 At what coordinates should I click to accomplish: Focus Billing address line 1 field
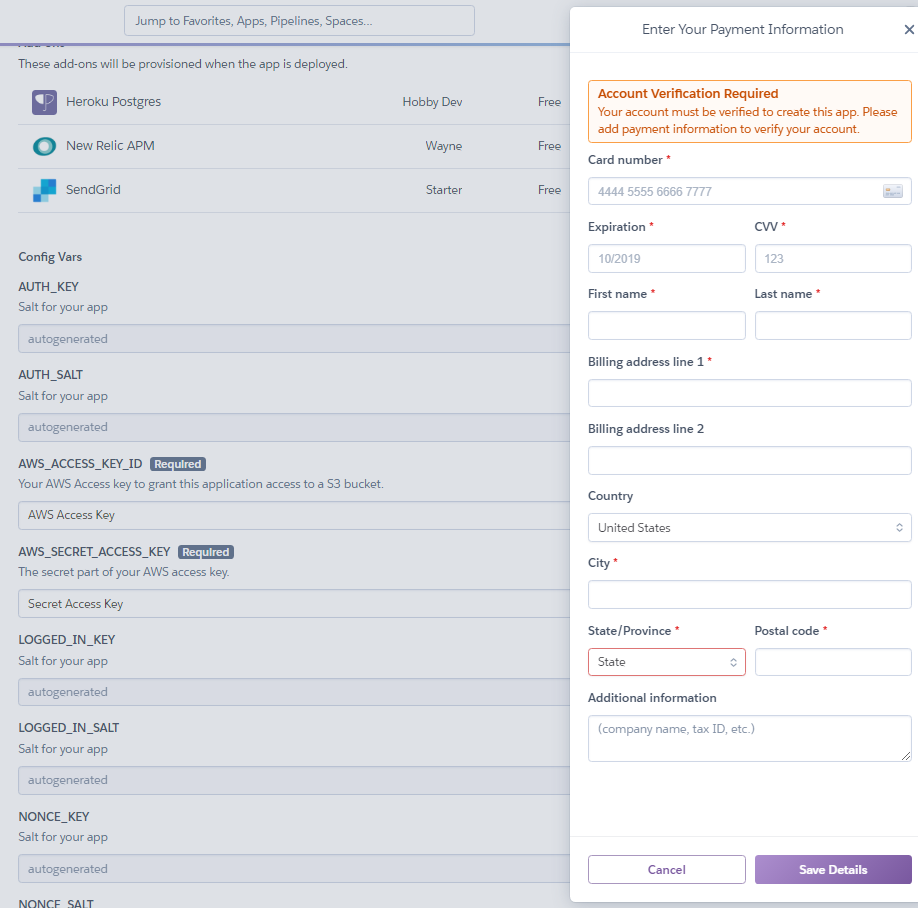pyautogui.click(x=749, y=393)
